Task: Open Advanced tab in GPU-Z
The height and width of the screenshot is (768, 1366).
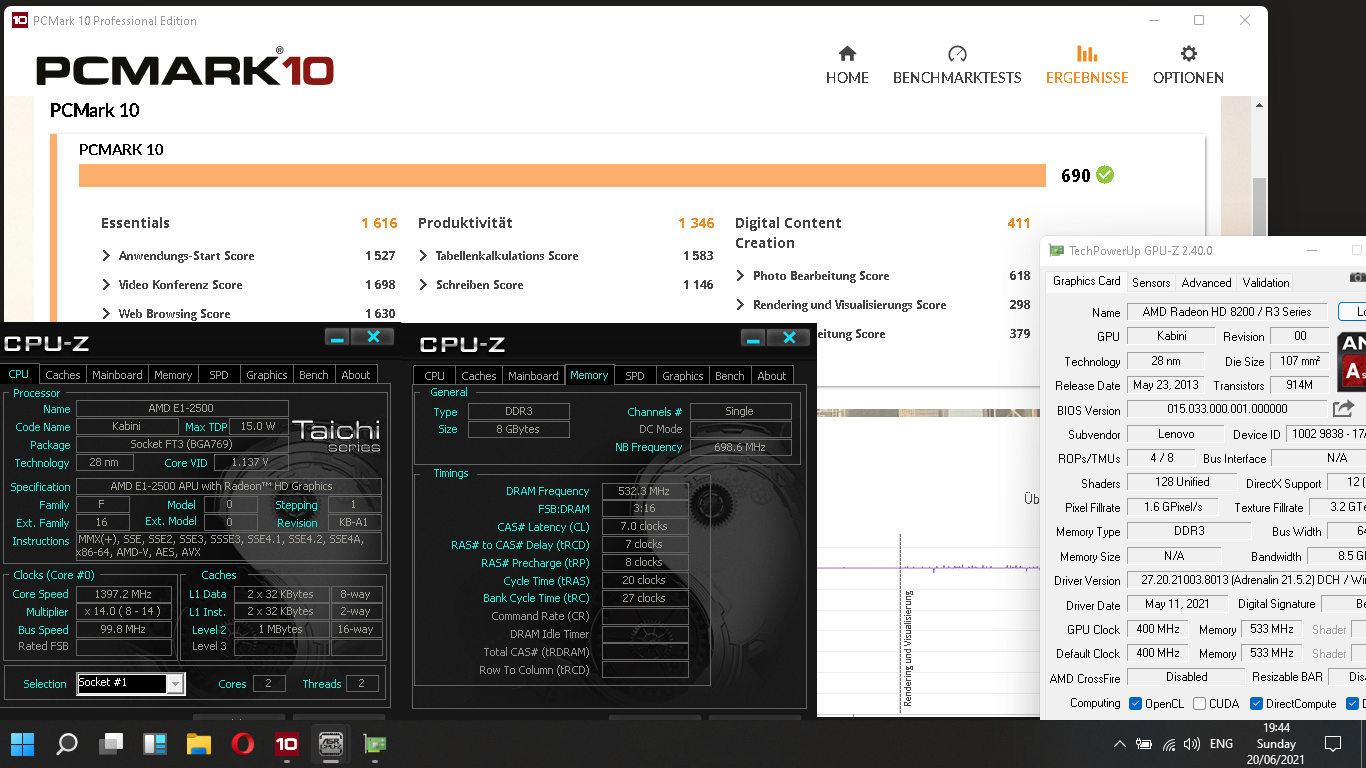Action: [x=1206, y=283]
